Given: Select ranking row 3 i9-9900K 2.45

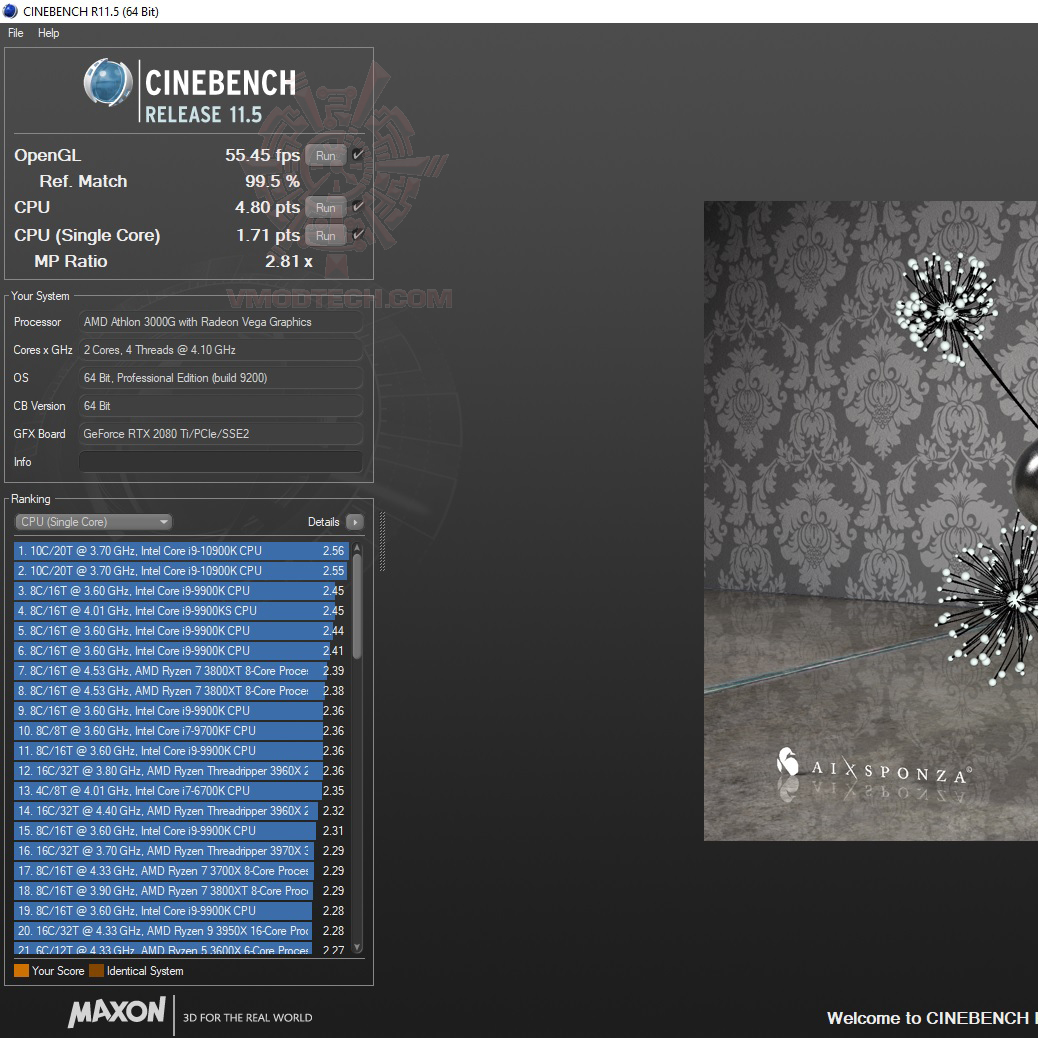Looking at the screenshot, I should 181,590.
